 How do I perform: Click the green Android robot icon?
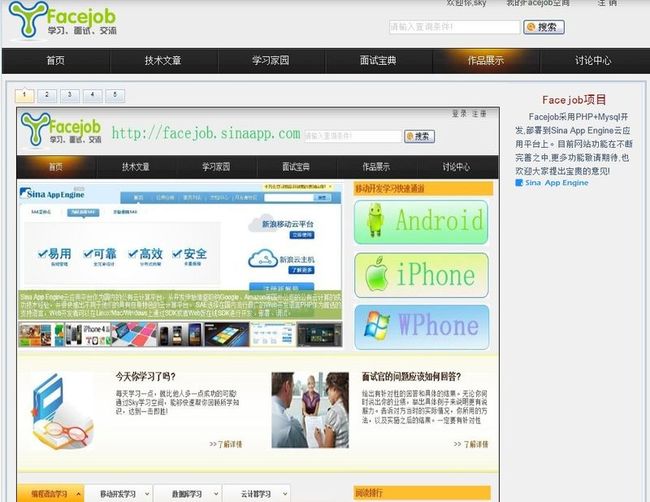(x=375, y=221)
